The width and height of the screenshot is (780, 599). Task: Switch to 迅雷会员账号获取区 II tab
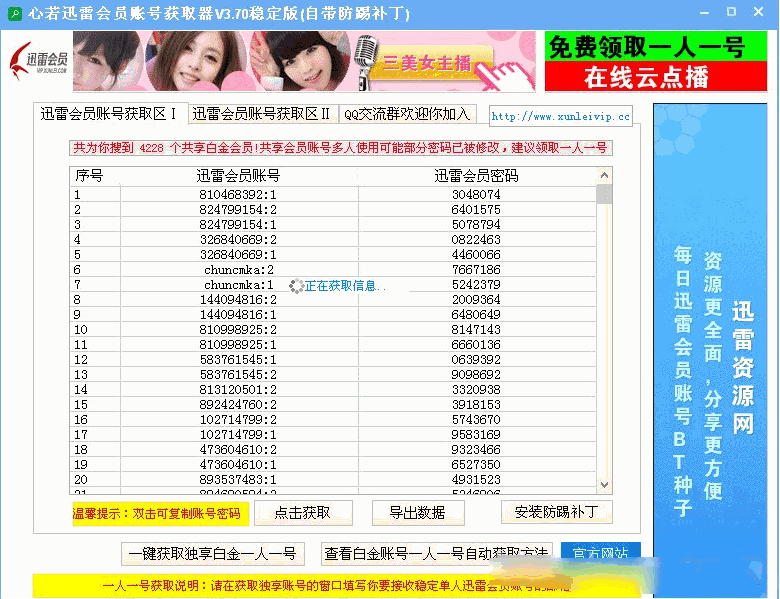(263, 114)
